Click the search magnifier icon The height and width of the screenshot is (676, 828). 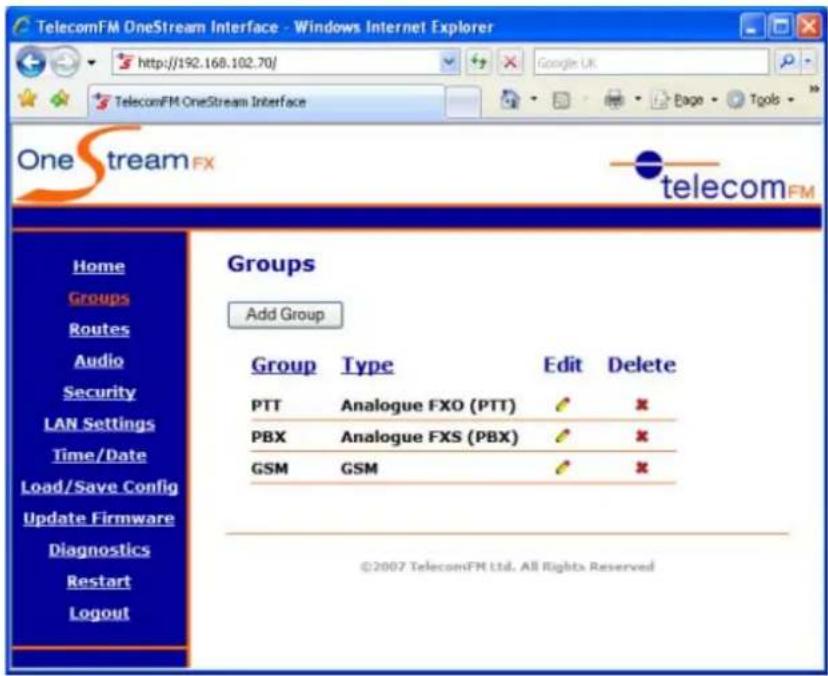pyautogui.click(x=787, y=62)
